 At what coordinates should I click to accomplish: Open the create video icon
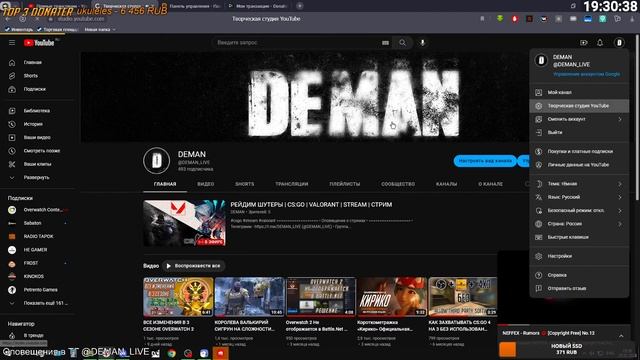[584, 42]
